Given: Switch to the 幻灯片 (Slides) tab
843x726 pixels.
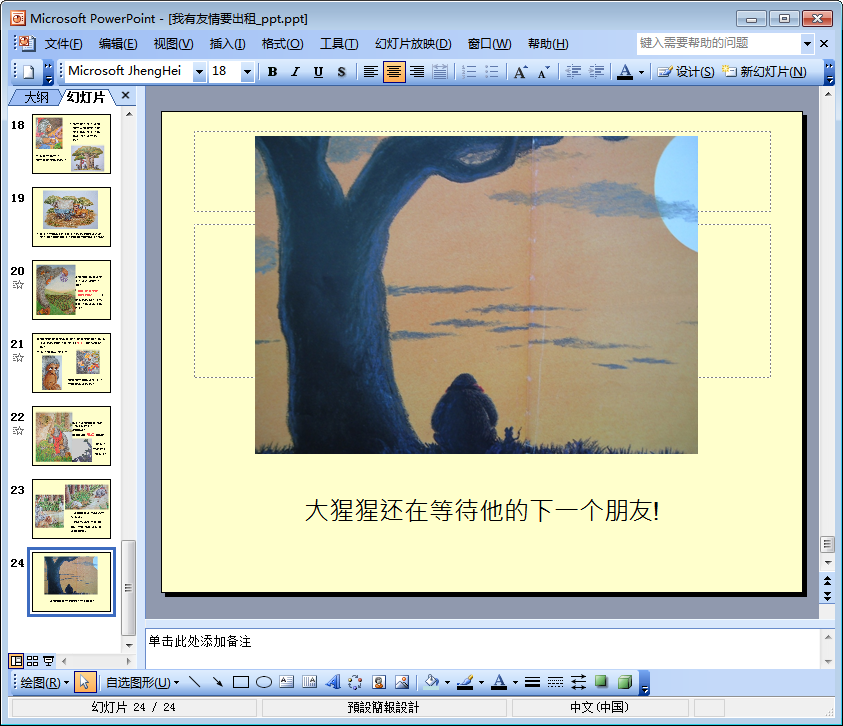Looking at the screenshot, I should (x=86, y=97).
